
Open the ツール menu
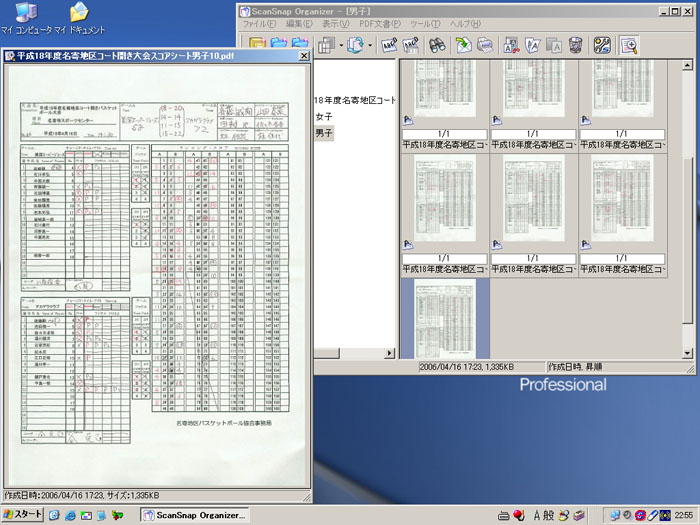coord(425,23)
